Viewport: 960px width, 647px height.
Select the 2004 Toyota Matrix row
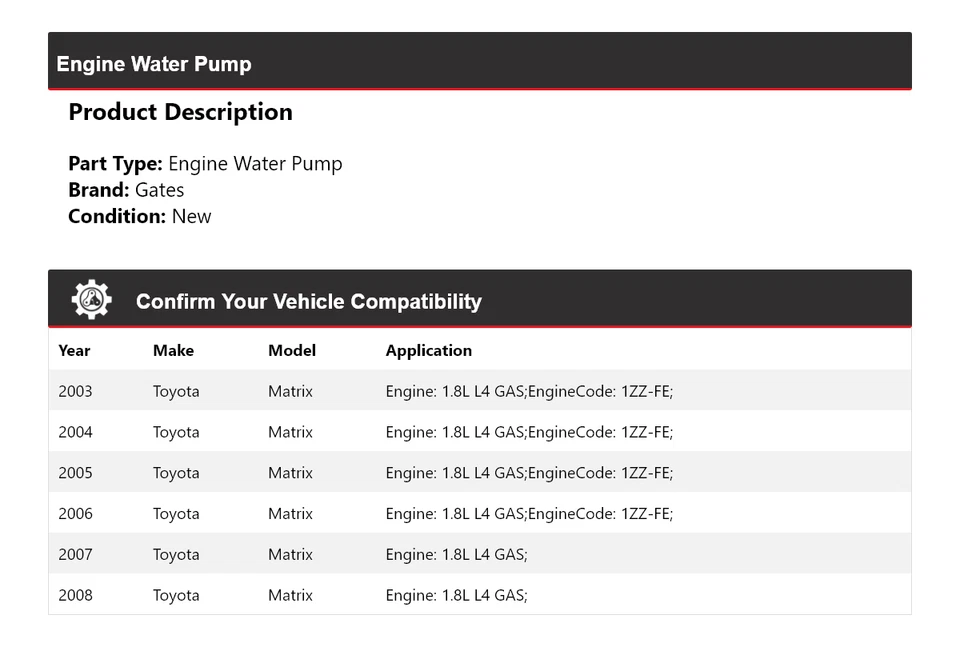pos(480,432)
